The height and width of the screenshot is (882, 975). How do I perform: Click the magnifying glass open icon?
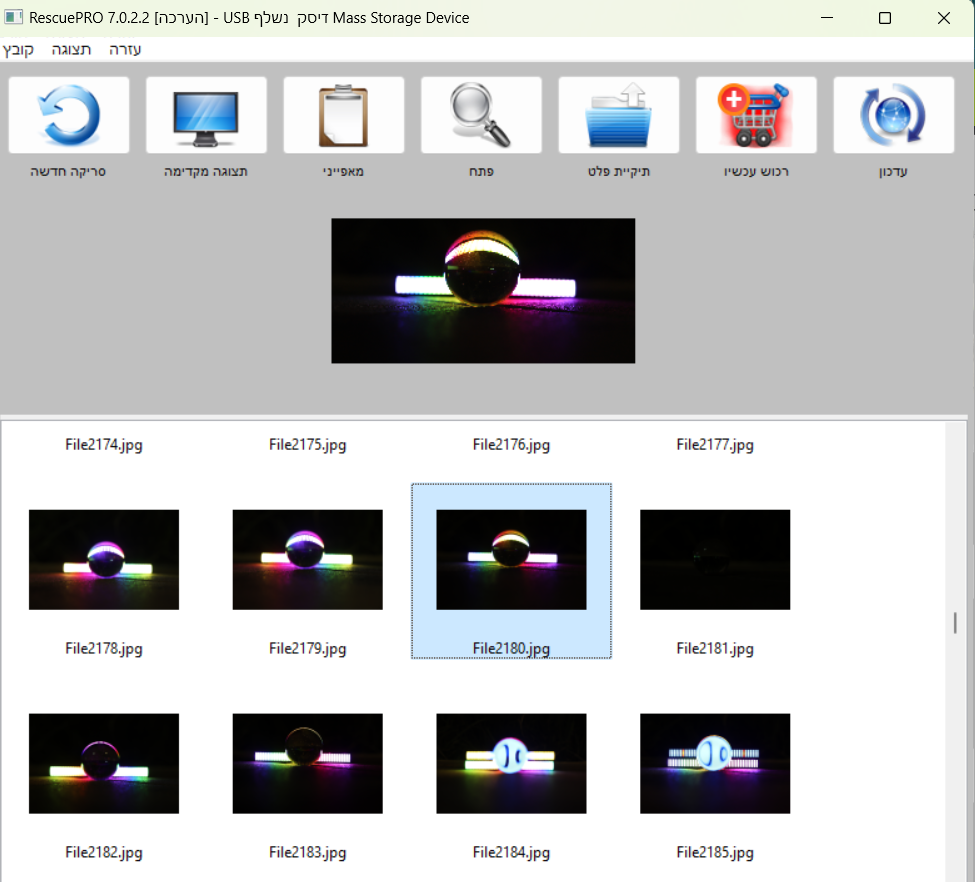click(x=481, y=115)
